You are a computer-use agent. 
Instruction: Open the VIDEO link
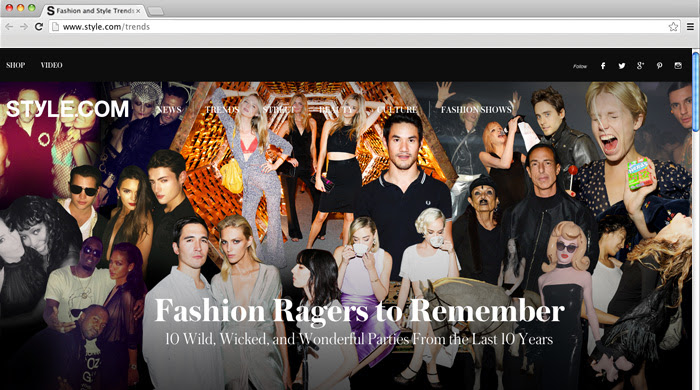click(x=51, y=65)
